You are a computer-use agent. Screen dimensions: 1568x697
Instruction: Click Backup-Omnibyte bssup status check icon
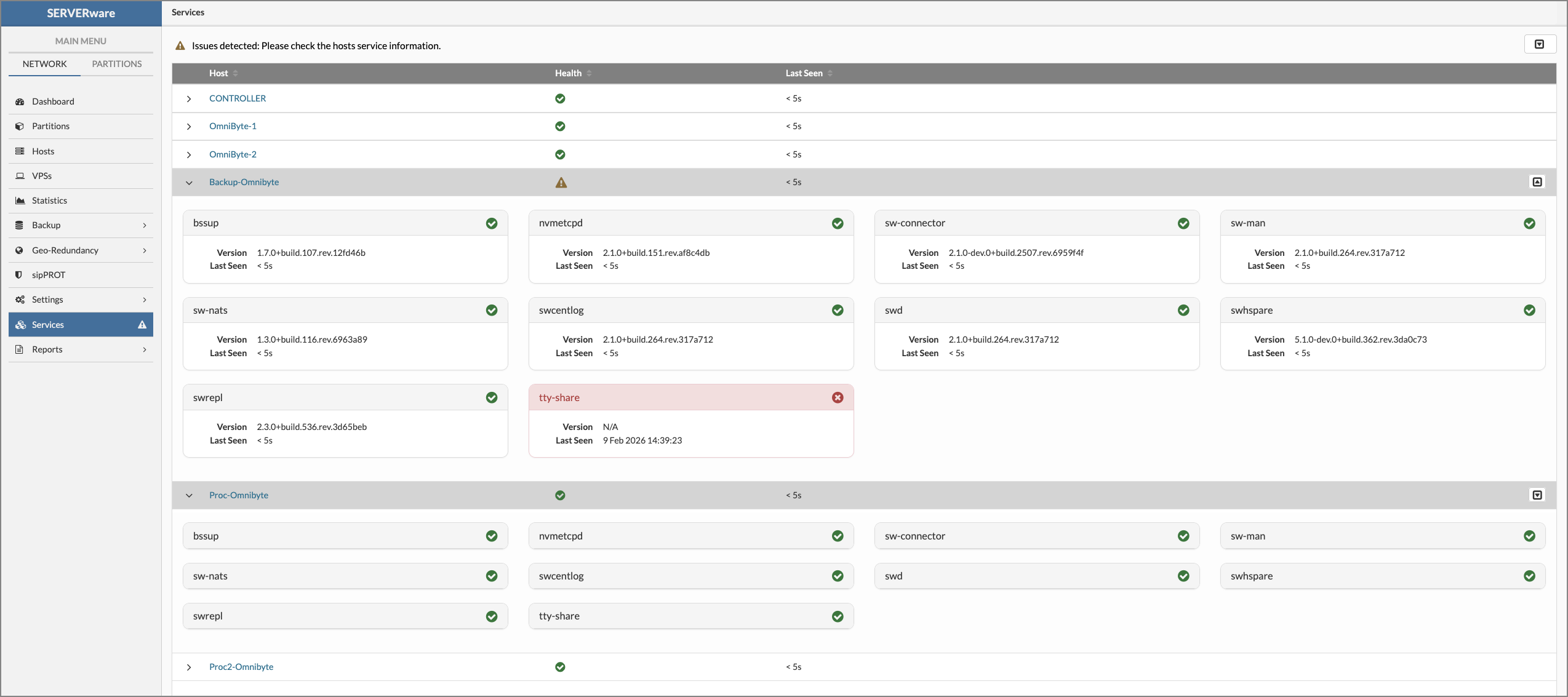(x=492, y=223)
